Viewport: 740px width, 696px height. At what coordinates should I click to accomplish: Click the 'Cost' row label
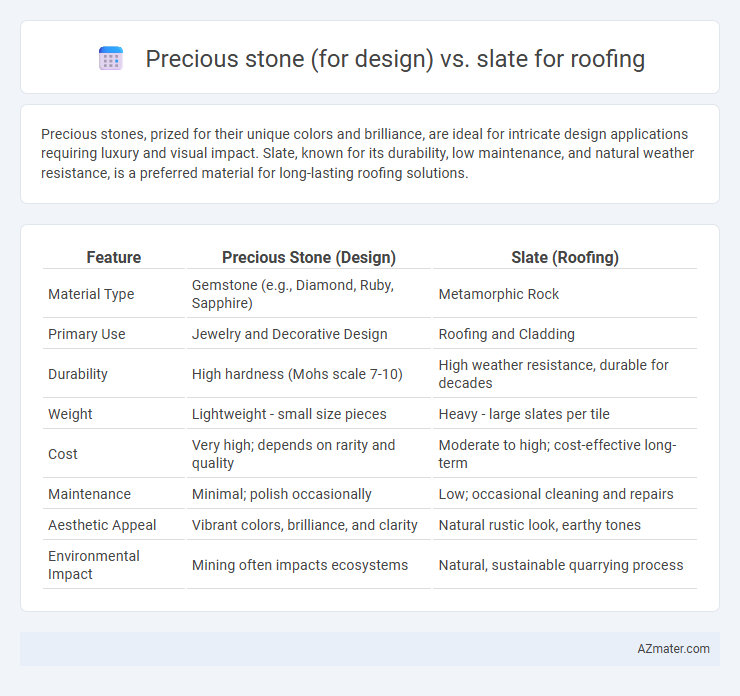(63, 454)
